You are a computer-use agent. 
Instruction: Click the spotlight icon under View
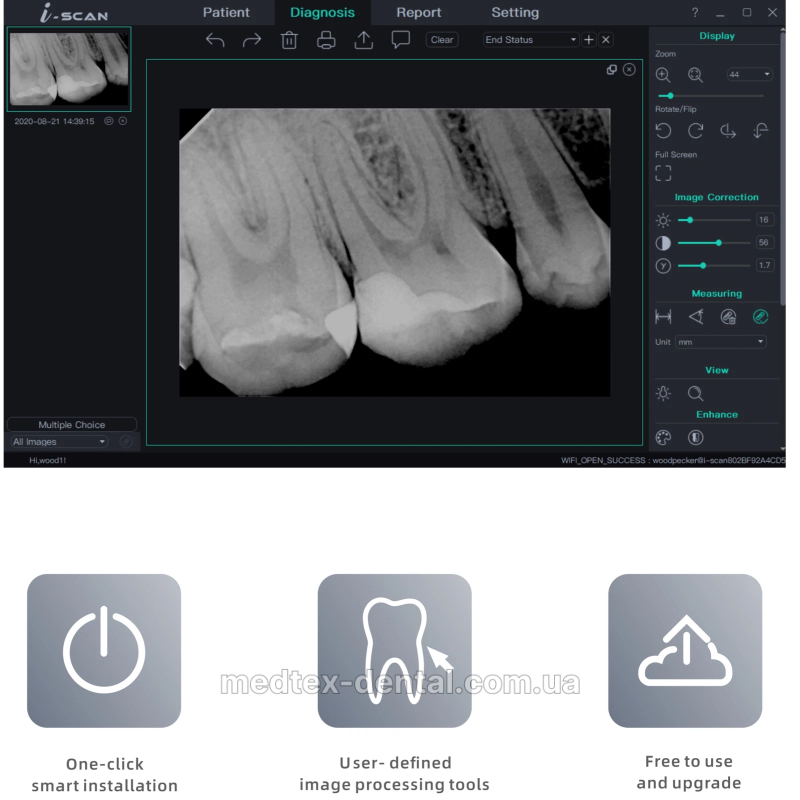(x=663, y=393)
